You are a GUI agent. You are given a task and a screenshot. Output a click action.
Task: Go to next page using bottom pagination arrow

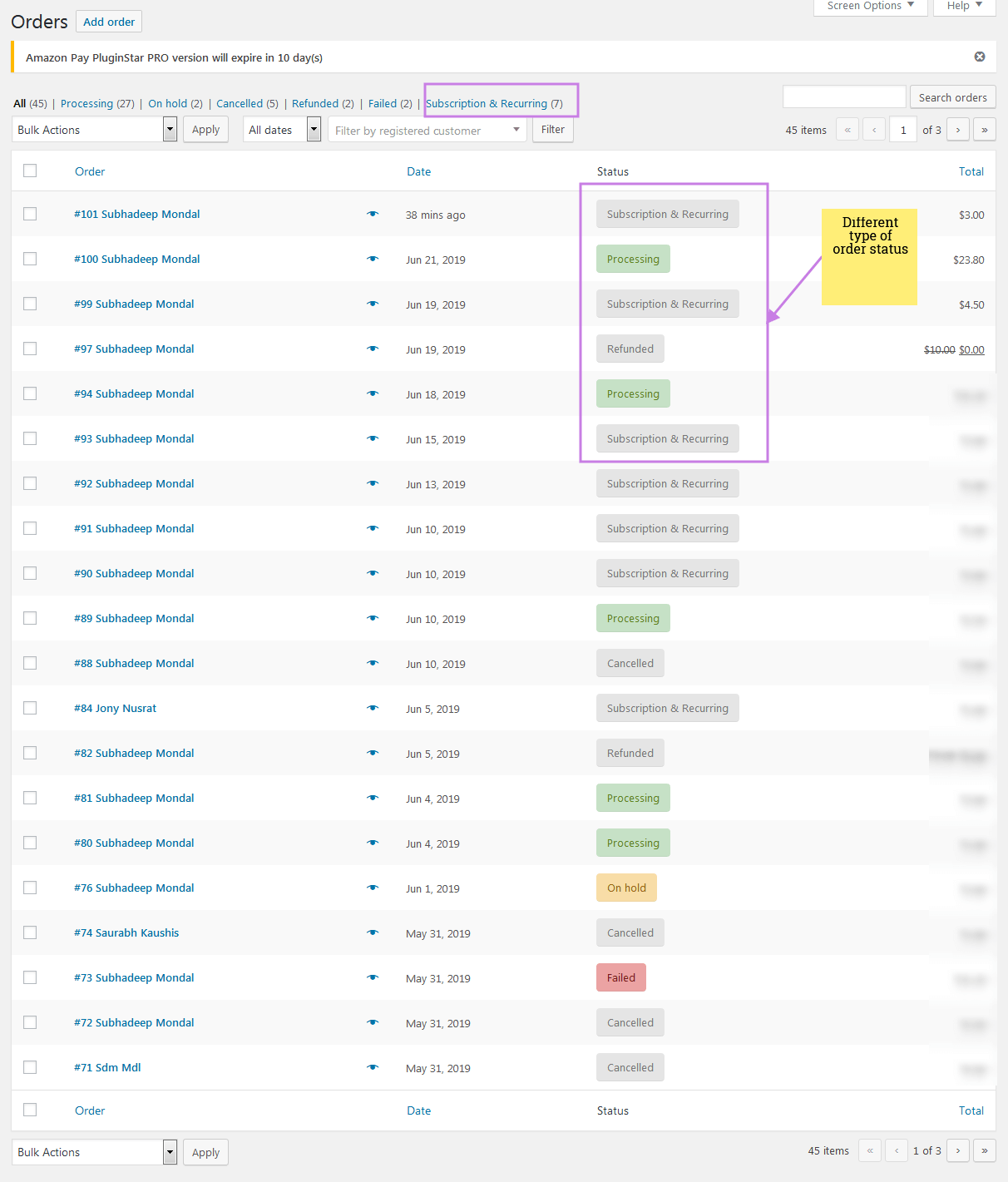958,1150
